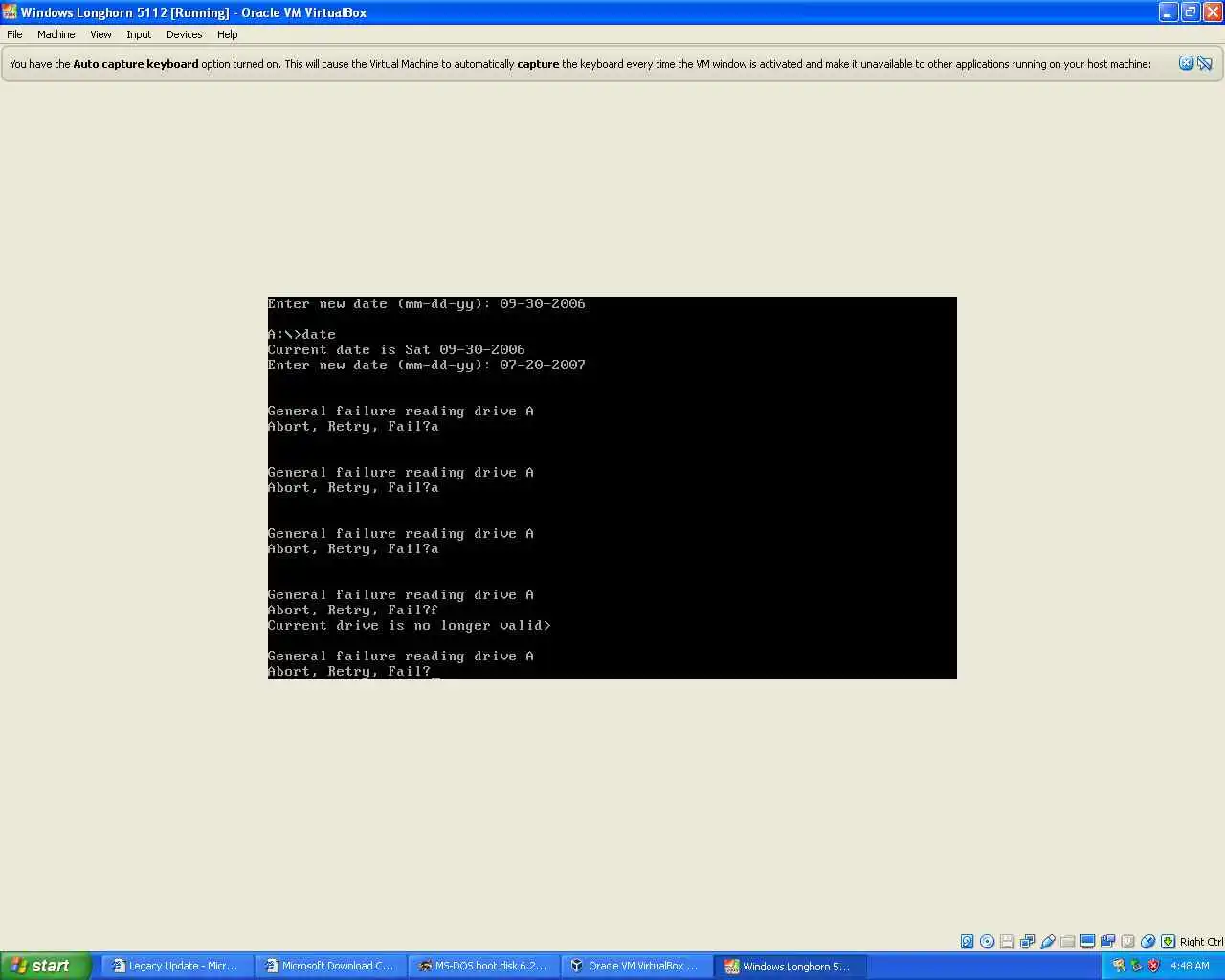Switch to Microsoft Download Center taskbar window
Screen dimensions: 1225x980
331,966
